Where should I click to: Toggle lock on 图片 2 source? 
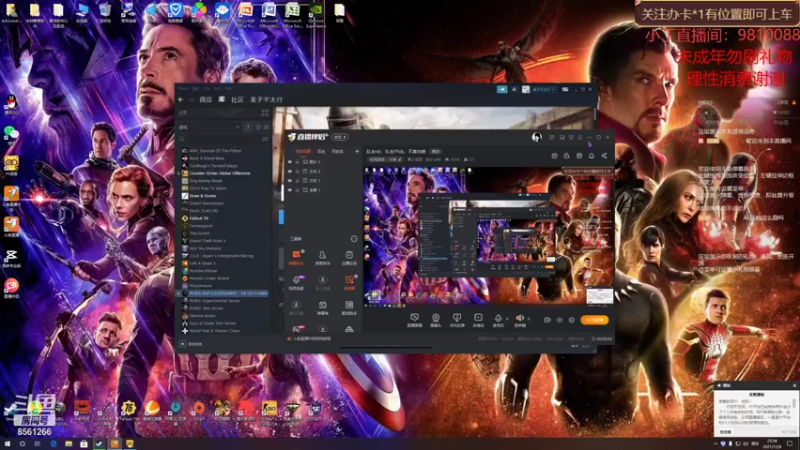pyautogui.click(x=297, y=162)
